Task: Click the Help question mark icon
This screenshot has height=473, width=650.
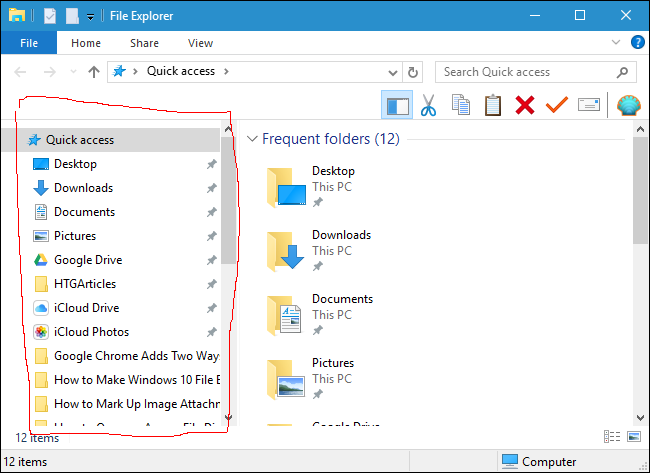Action: [x=638, y=42]
